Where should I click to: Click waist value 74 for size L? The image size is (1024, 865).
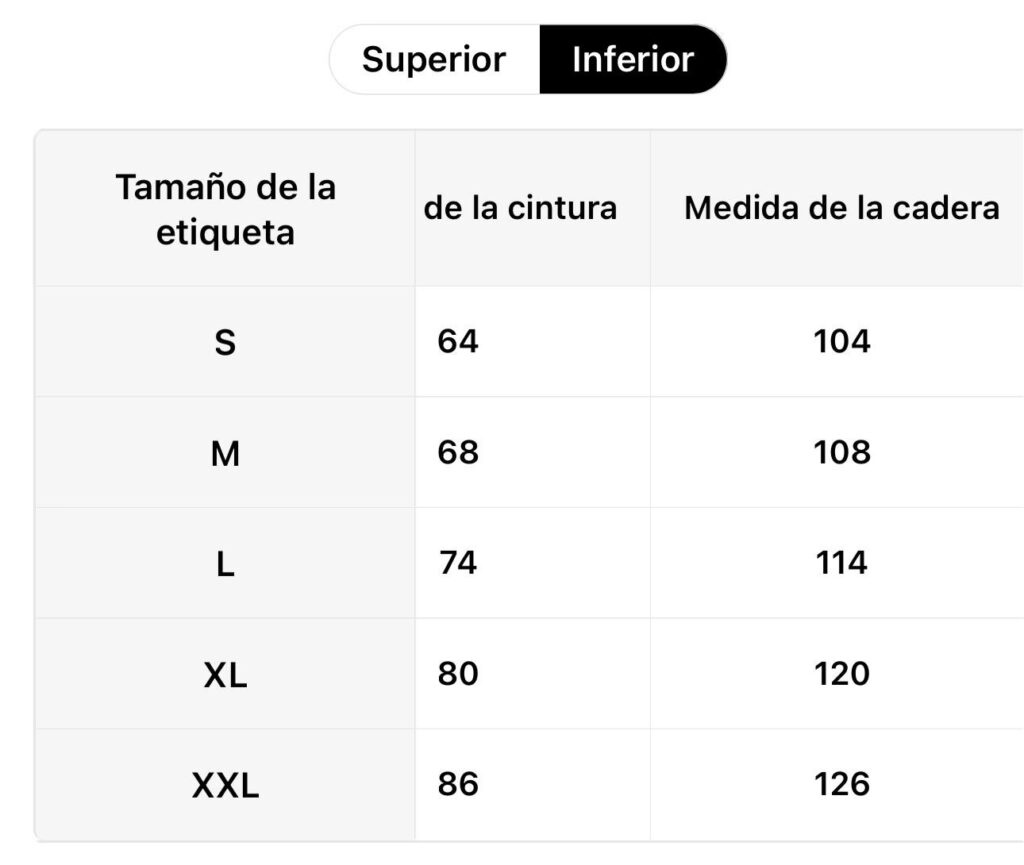pyautogui.click(x=458, y=562)
